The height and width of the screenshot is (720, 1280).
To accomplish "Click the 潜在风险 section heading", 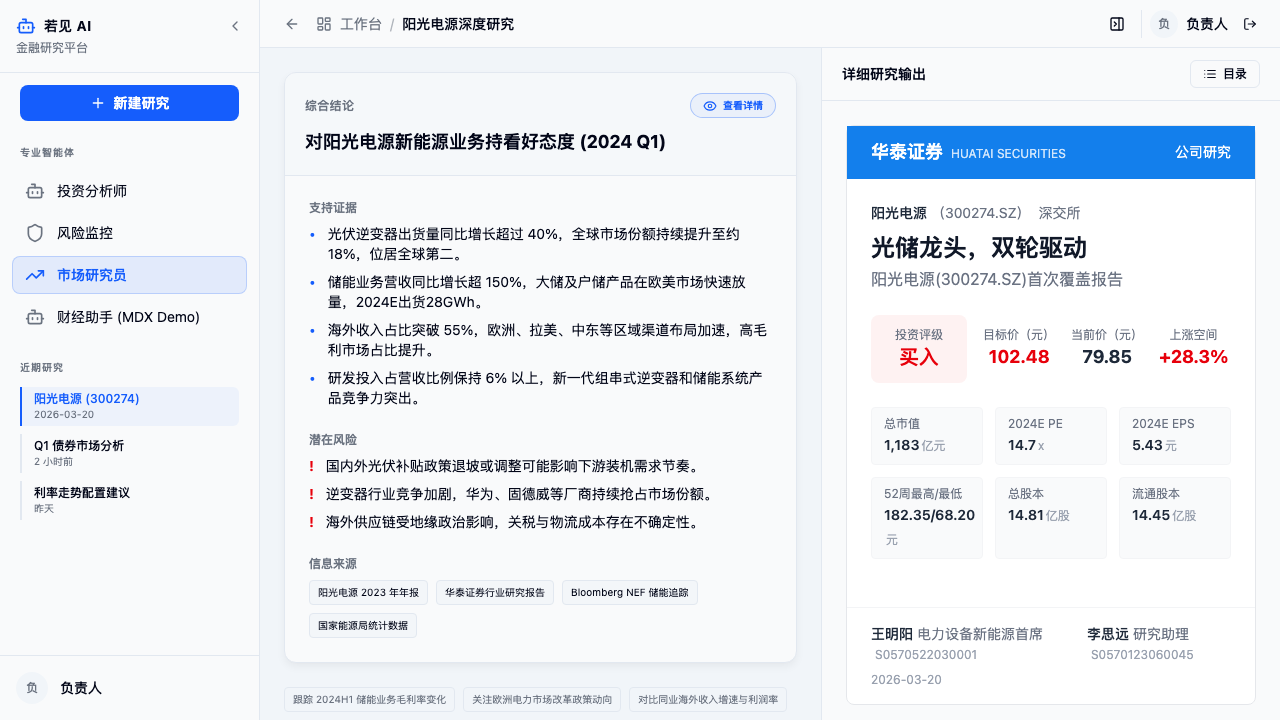I will tap(333, 439).
